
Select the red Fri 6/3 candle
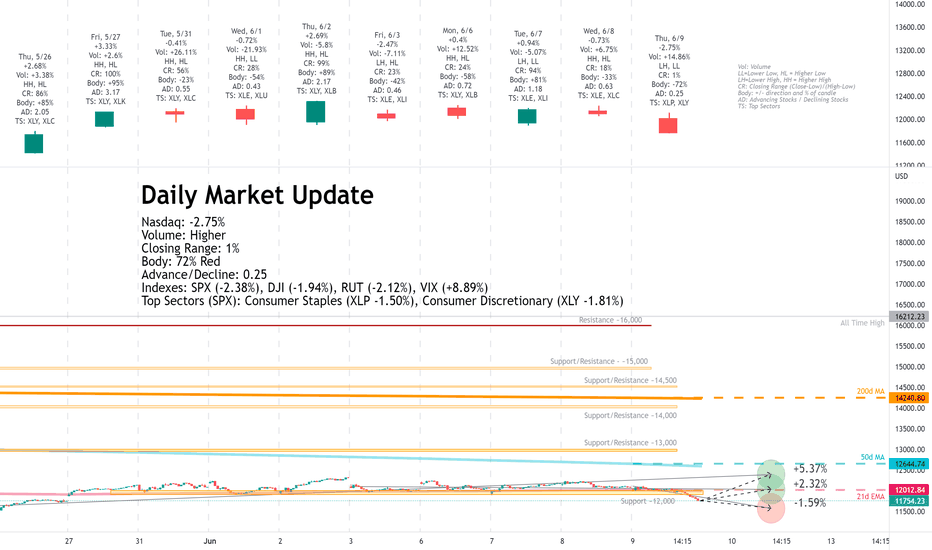click(386, 115)
